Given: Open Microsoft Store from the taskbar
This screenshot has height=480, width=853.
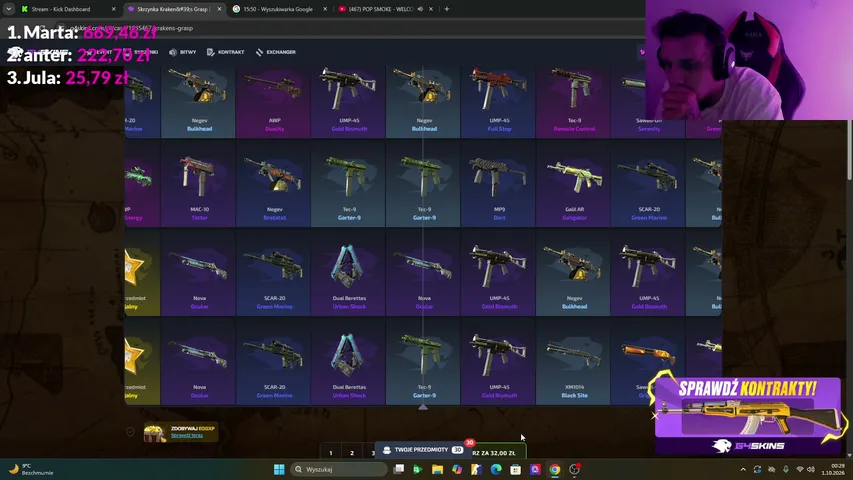Looking at the screenshot, I should tap(516, 469).
